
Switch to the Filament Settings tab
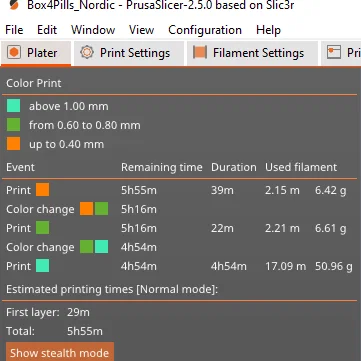point(252,53)
